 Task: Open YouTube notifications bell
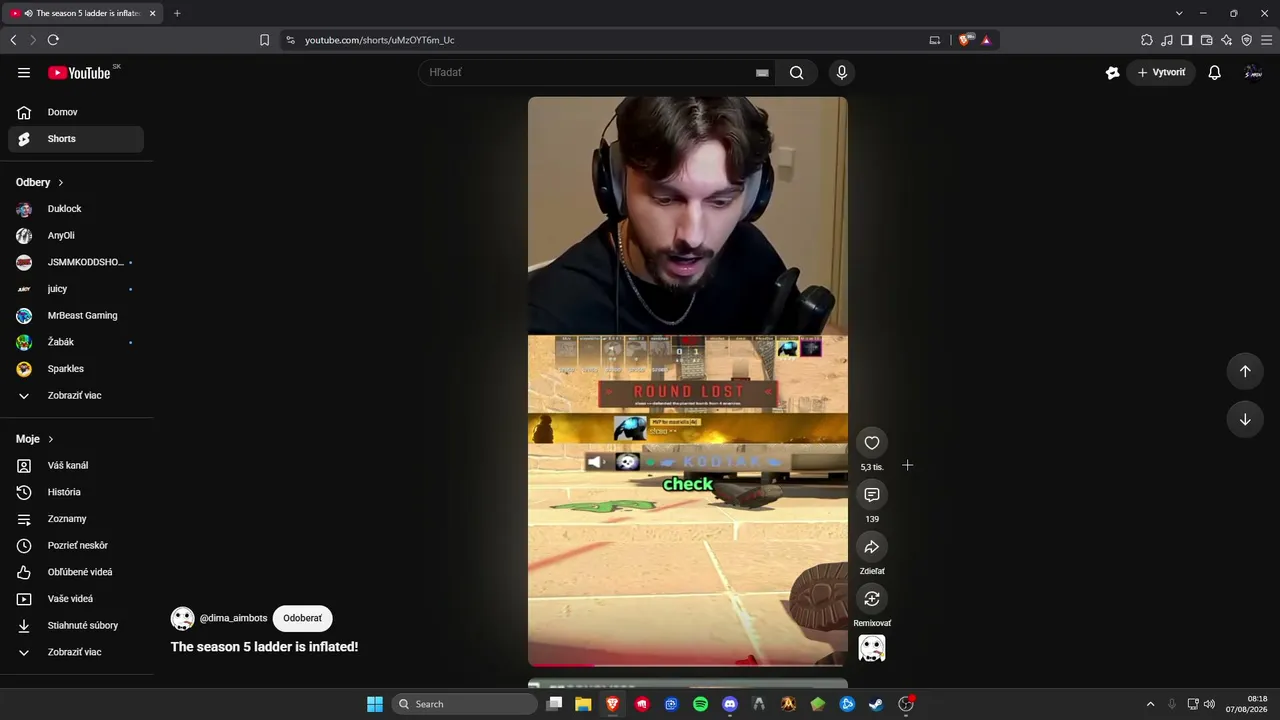[1214, 72]
